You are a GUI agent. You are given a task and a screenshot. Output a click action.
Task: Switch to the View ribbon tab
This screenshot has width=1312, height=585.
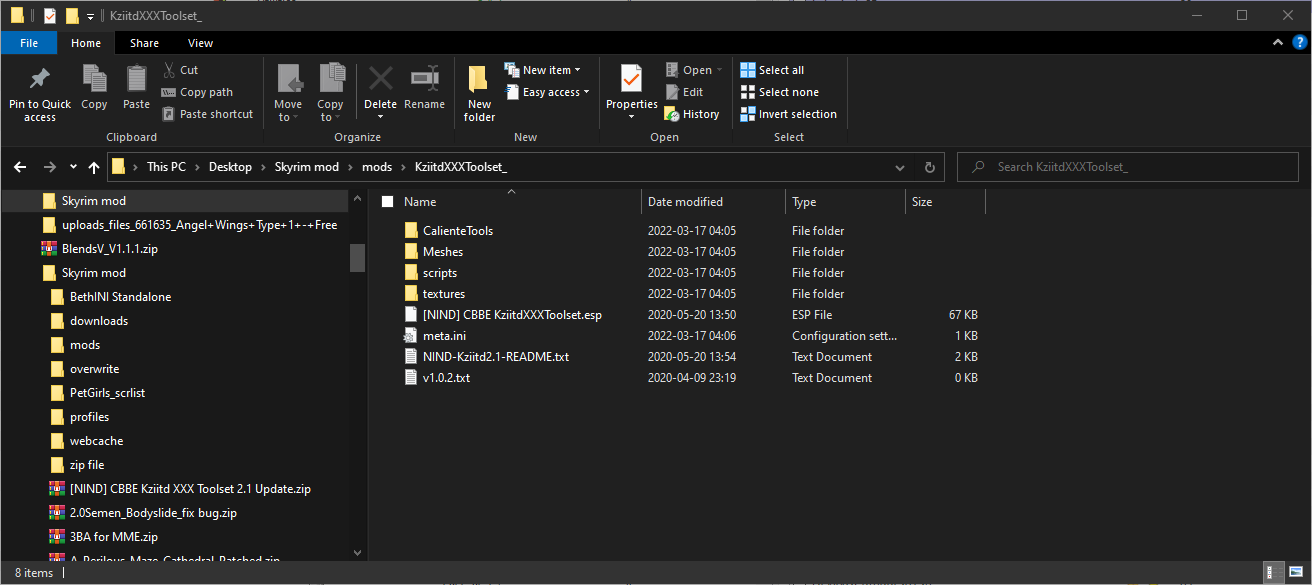200,43
